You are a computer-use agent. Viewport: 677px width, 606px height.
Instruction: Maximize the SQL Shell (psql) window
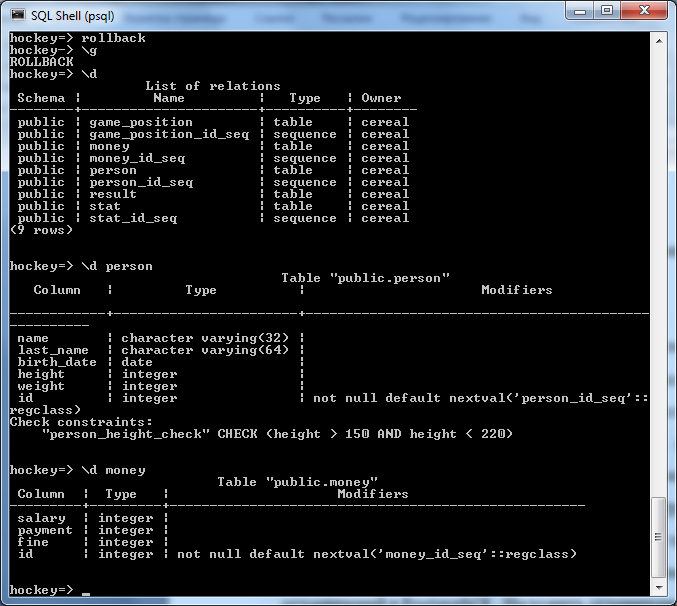pyautogui.click(x=607, y=11)
